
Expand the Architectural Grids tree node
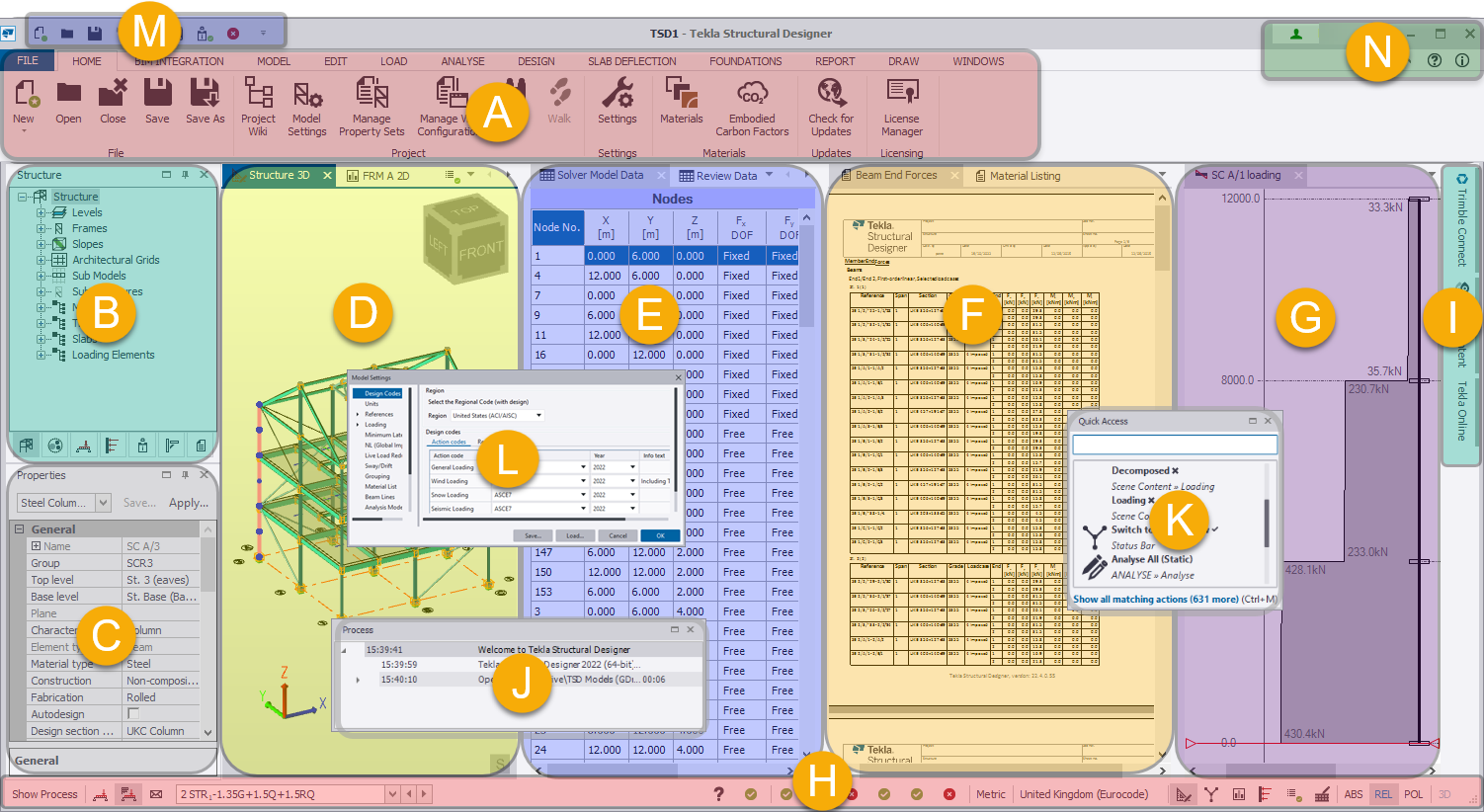(41, 260)
